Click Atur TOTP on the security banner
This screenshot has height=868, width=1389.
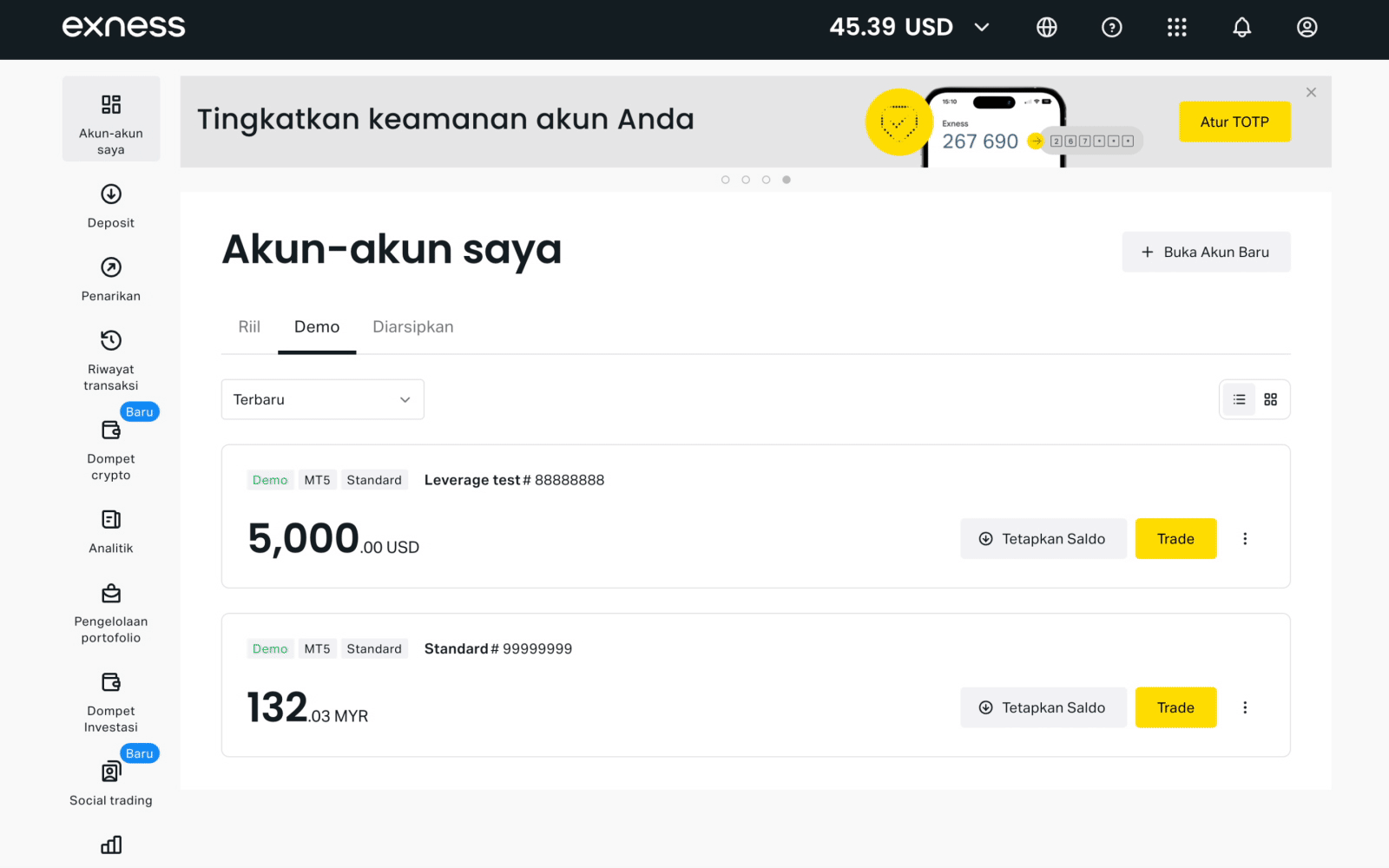[1234, 122]
